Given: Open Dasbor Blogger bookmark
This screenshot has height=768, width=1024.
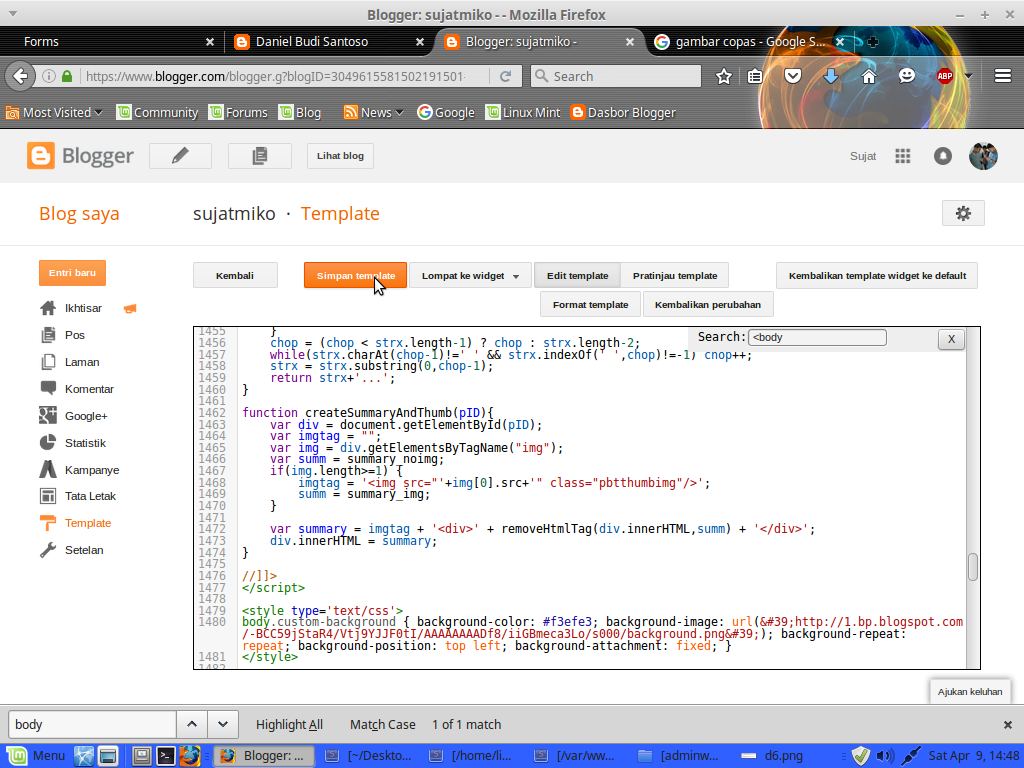Looking at the screenshot, I should click(x=623, y=112).
